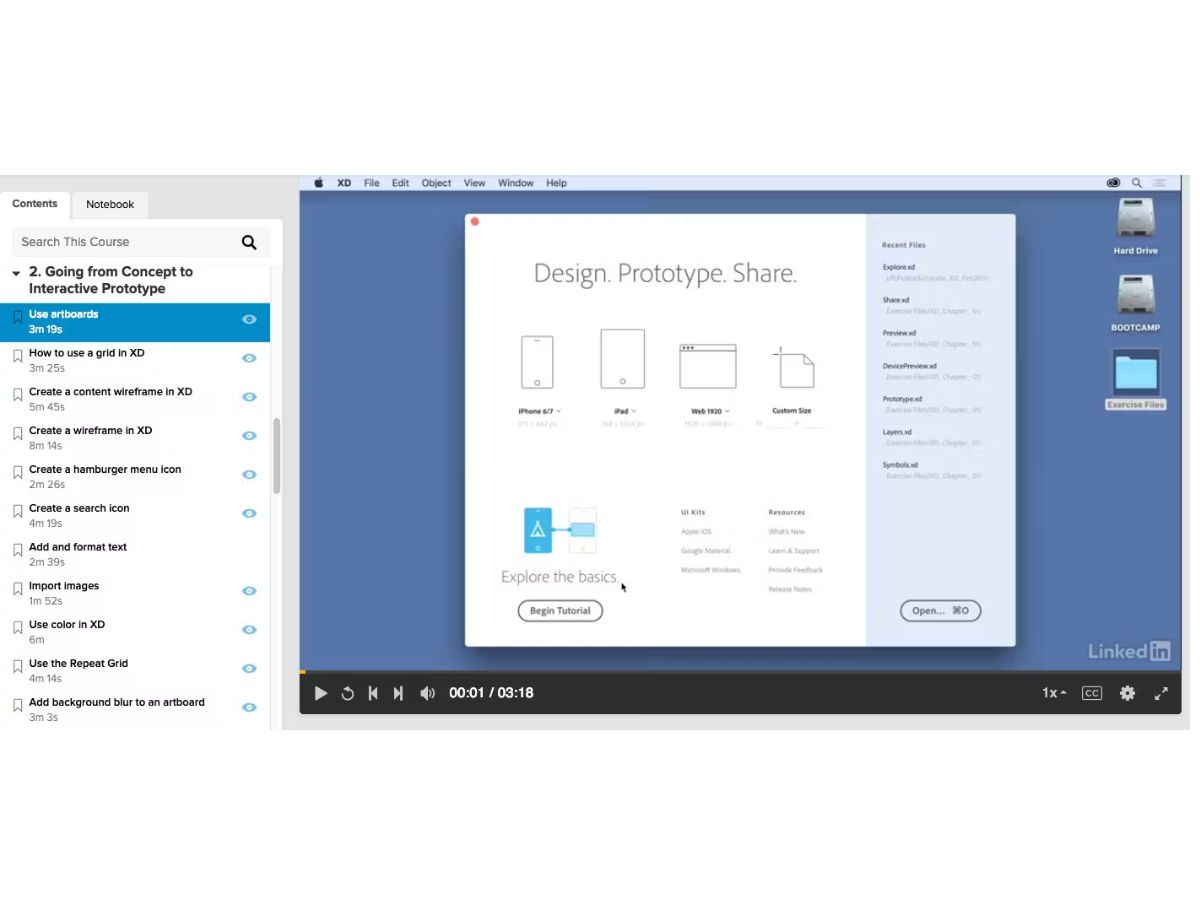Screen dimensions: 1200x900
Task: Collapse the Going from Concept section
Action: [x=16, y=273]
